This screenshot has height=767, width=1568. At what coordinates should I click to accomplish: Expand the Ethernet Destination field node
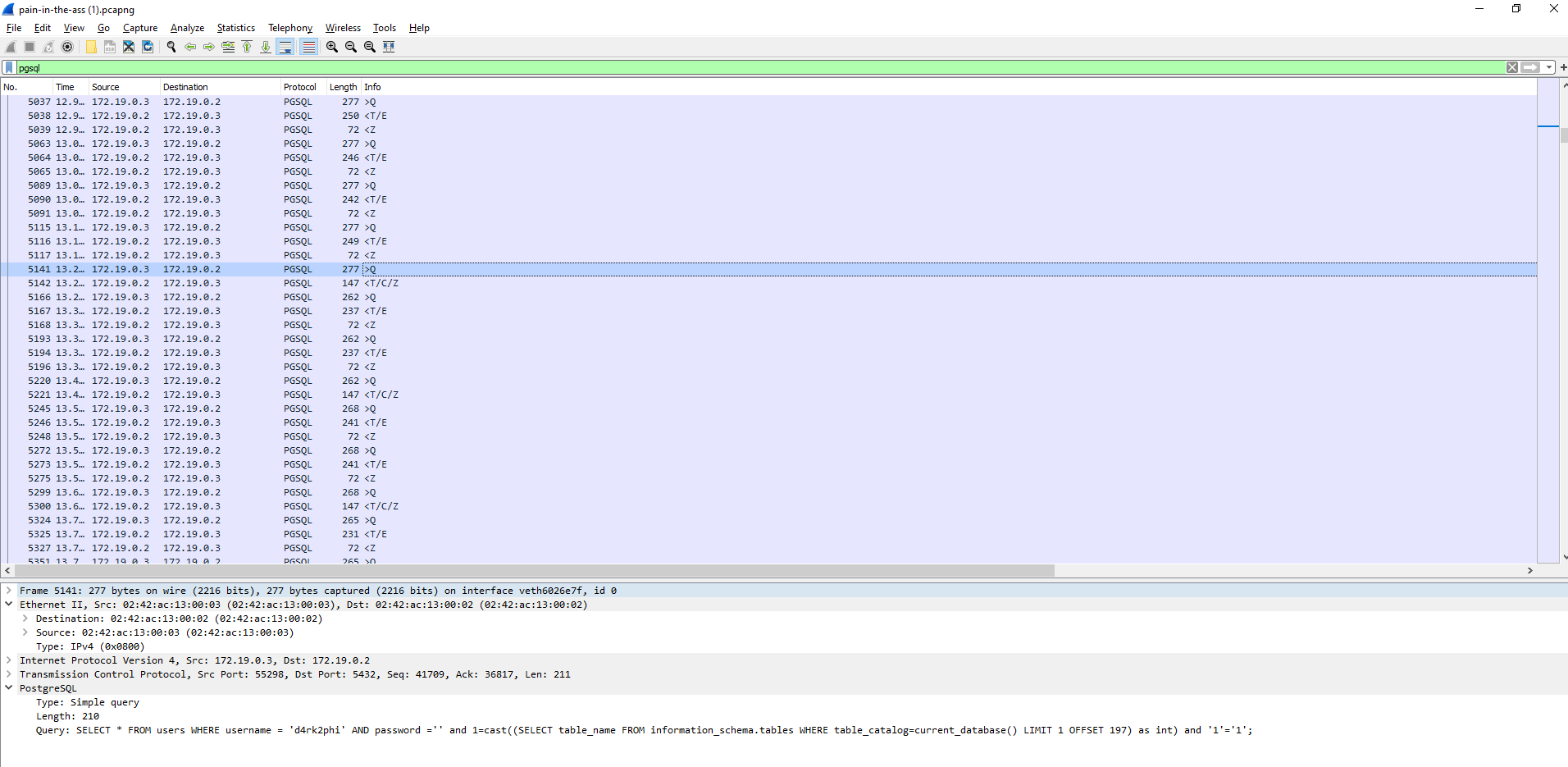point(25,619)
